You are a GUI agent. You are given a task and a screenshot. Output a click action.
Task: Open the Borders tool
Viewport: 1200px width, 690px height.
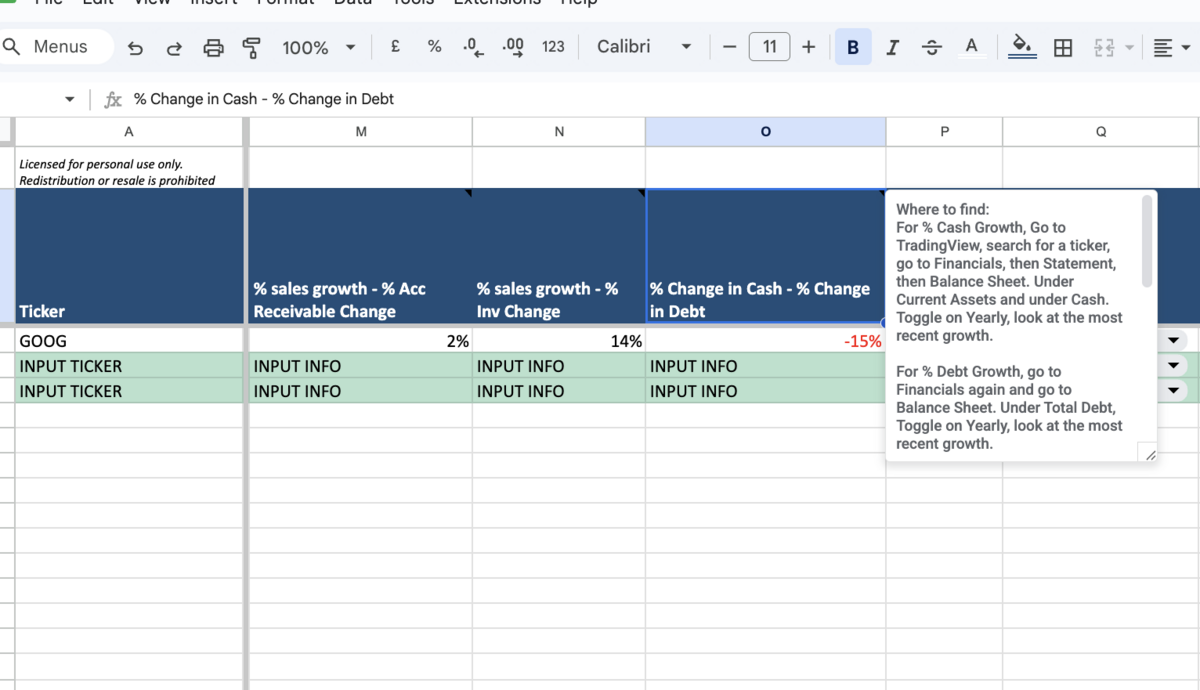tap(1062, 47)
